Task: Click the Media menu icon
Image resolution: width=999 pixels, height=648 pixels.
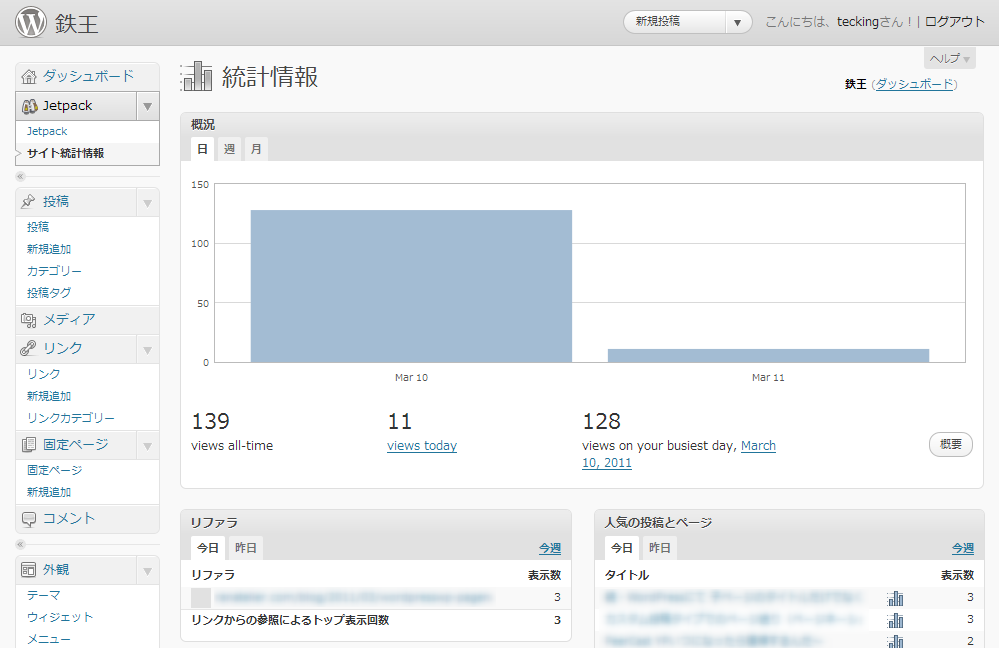Action: point(29,320)
